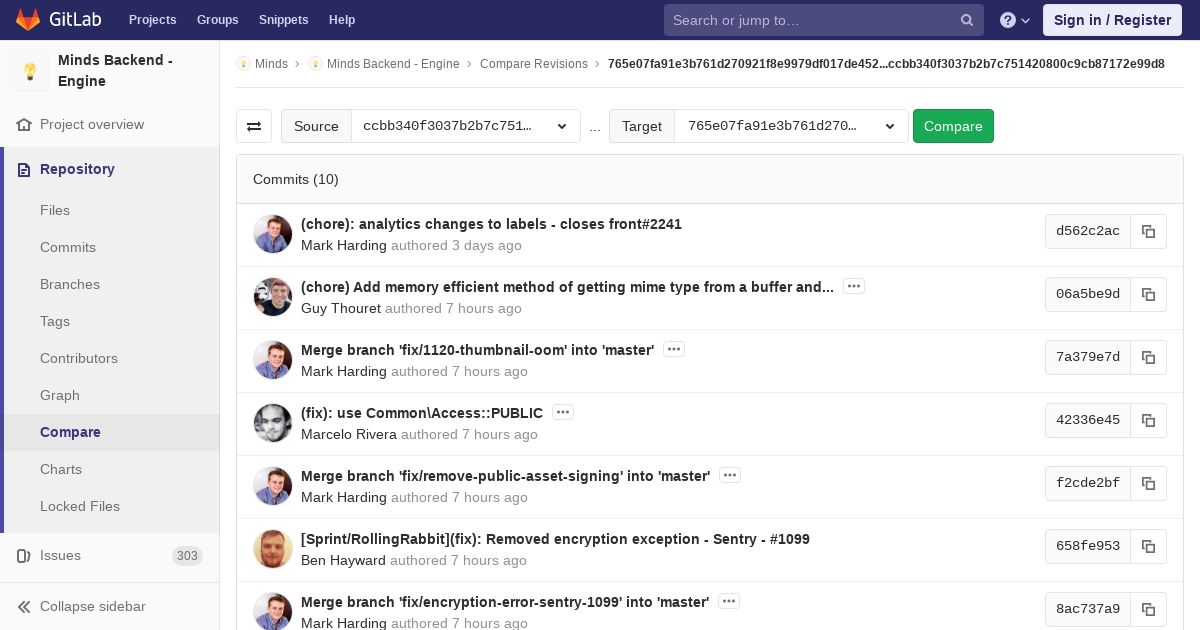
Task: Open Ben Hayward author link
Action: [x=343, y=560]
